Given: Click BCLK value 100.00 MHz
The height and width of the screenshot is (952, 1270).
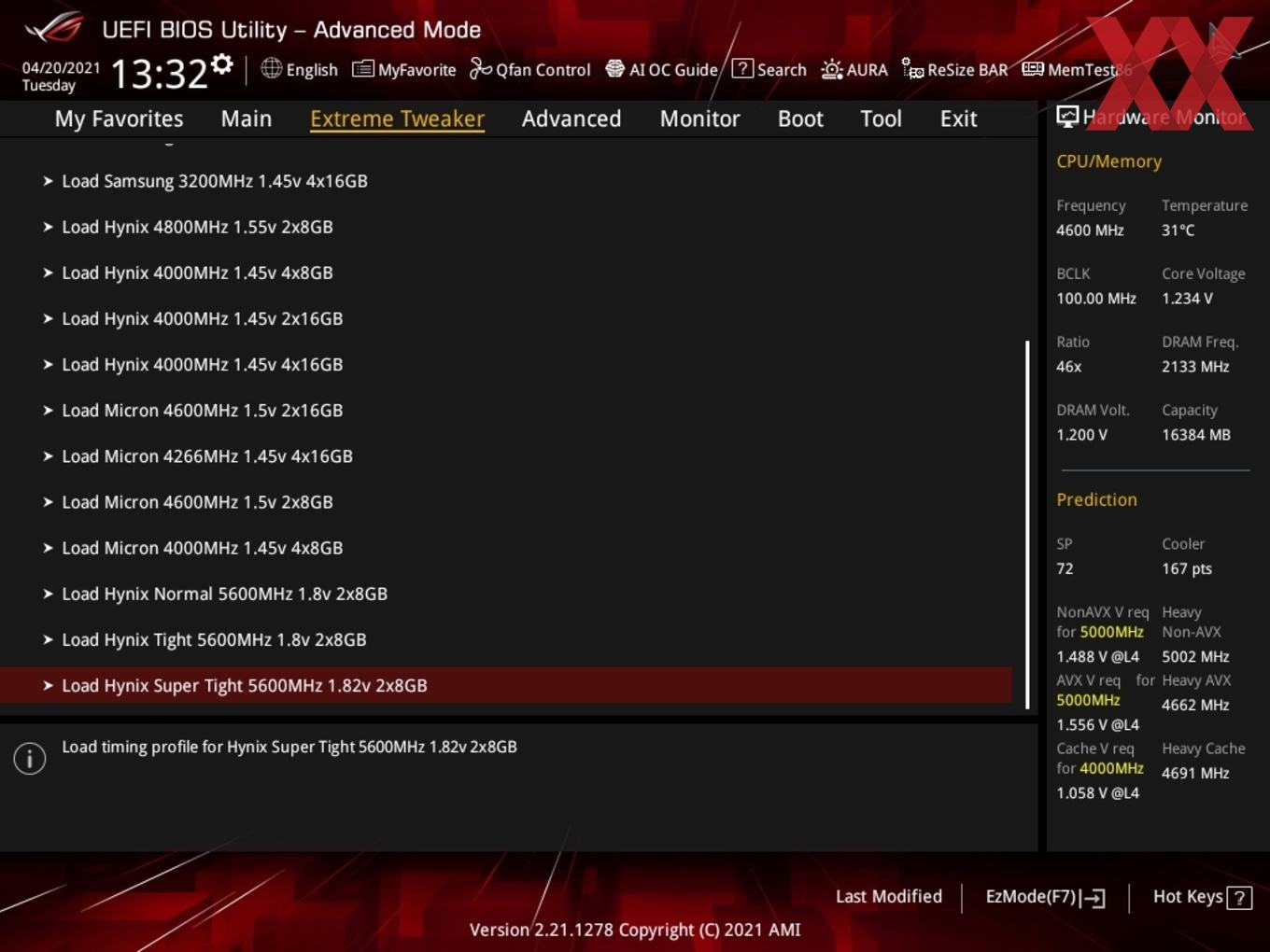Looking at the screenshot, I should click(x=1096, y=298).
